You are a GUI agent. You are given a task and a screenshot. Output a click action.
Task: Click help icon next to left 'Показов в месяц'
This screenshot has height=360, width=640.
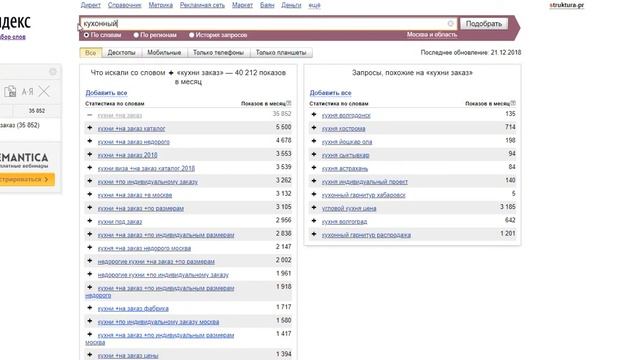(x=289, y=103)
